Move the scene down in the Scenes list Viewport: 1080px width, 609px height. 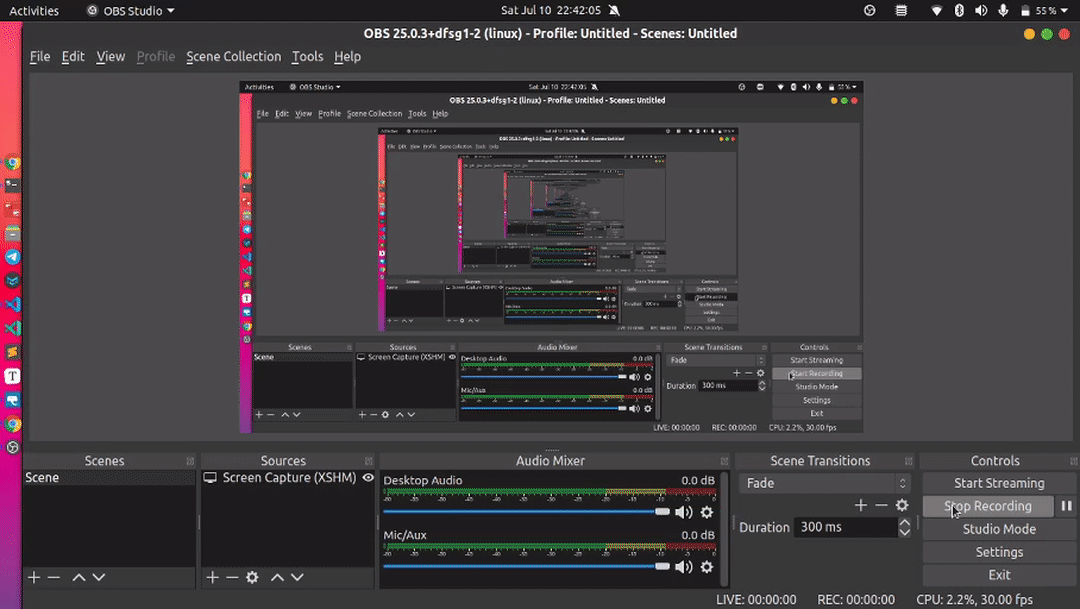click(98, 577)
